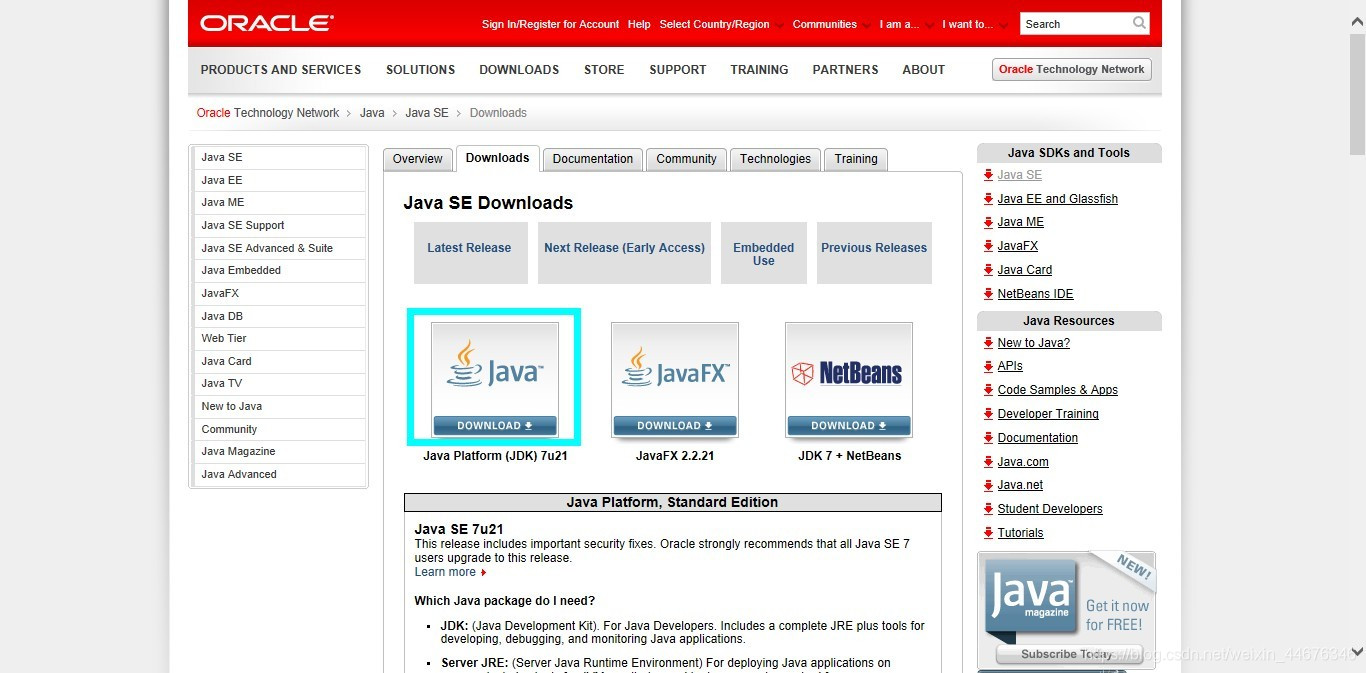
Task: Open the Store menu
Action: (x=604, y=70)
